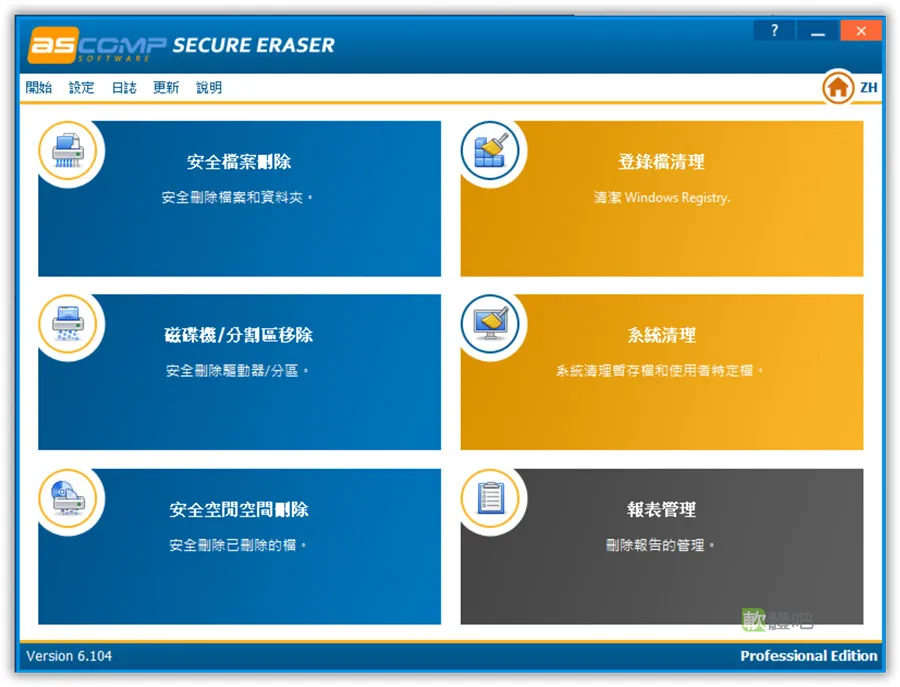Open the 登錄檔清理 tile
Image resolution: width=900 pixels, height=687 pixels.
[662, 199]
